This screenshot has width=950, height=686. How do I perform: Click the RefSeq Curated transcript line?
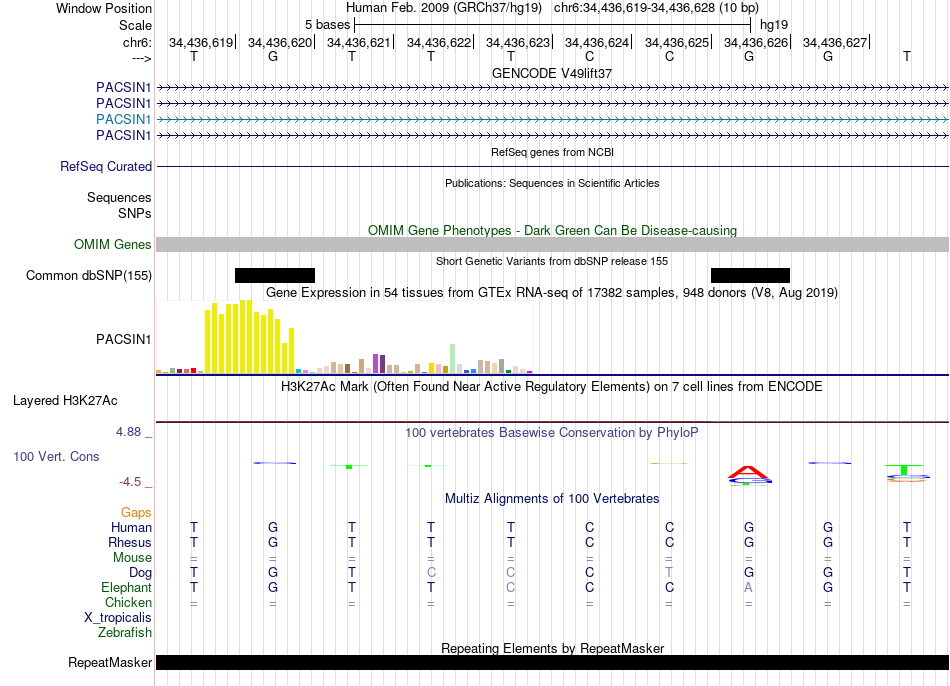pos(553,166)
